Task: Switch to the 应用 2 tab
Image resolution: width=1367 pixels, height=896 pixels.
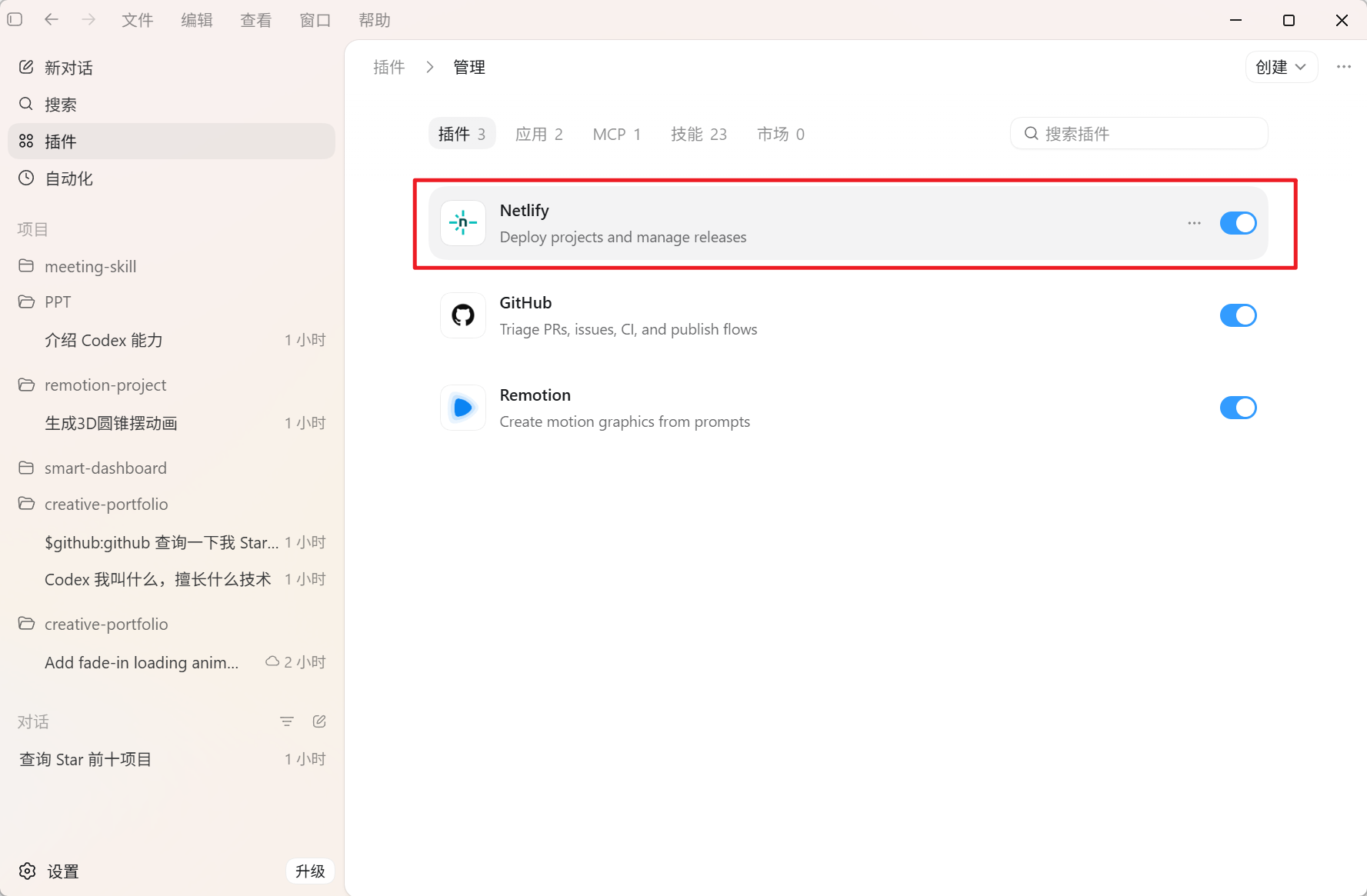Action: tap(539, 134)
